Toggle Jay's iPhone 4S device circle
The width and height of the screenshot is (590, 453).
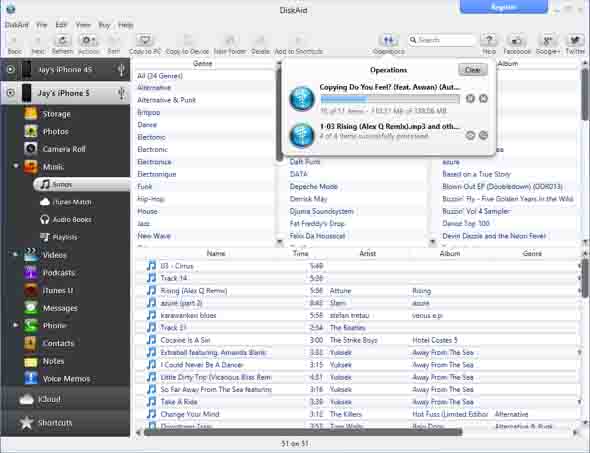pyautogui.click(x=11, y=69)
